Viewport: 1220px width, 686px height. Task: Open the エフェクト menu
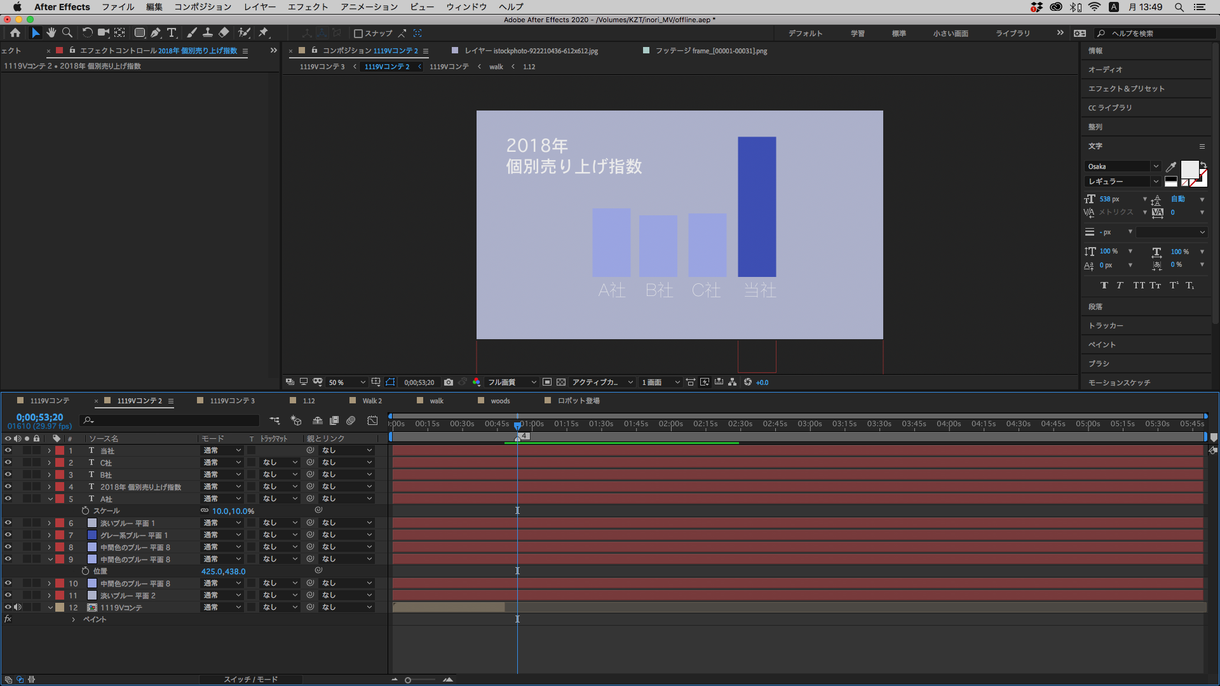coord(308,7)
